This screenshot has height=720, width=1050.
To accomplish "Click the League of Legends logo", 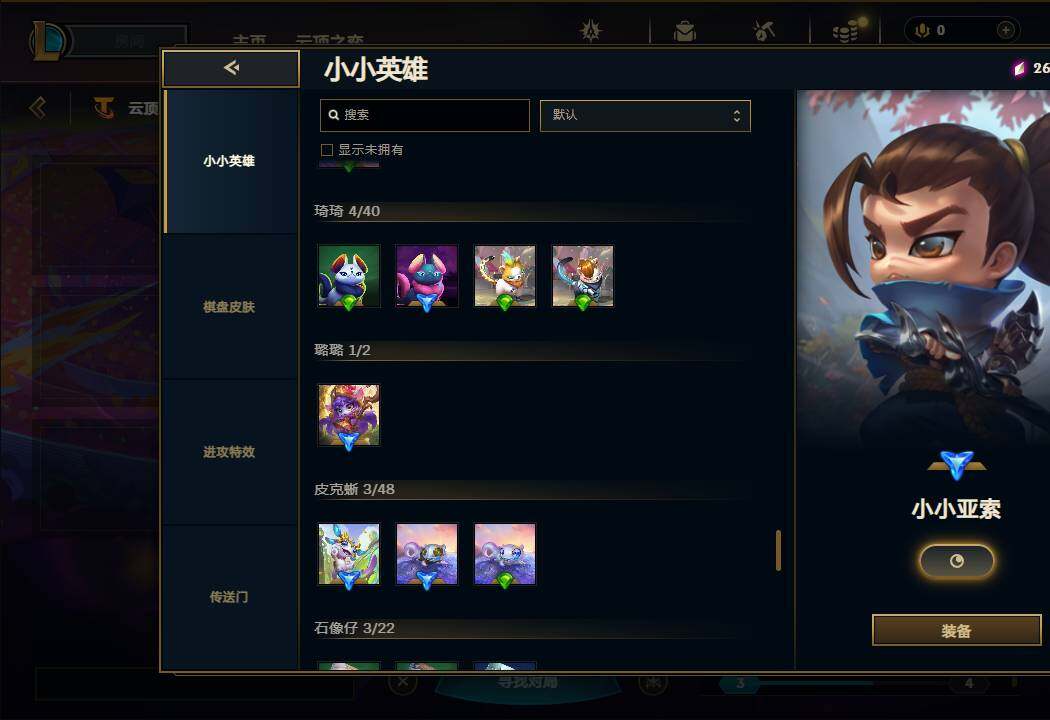I will pyautogui.click(x=47, y=40).
